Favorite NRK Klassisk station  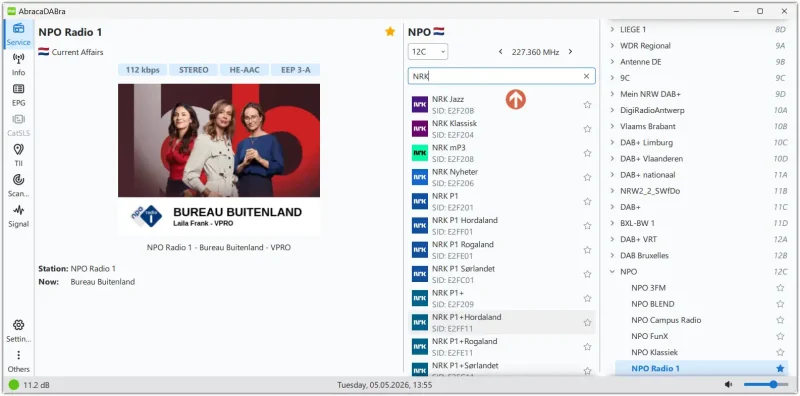pos(587,129)
